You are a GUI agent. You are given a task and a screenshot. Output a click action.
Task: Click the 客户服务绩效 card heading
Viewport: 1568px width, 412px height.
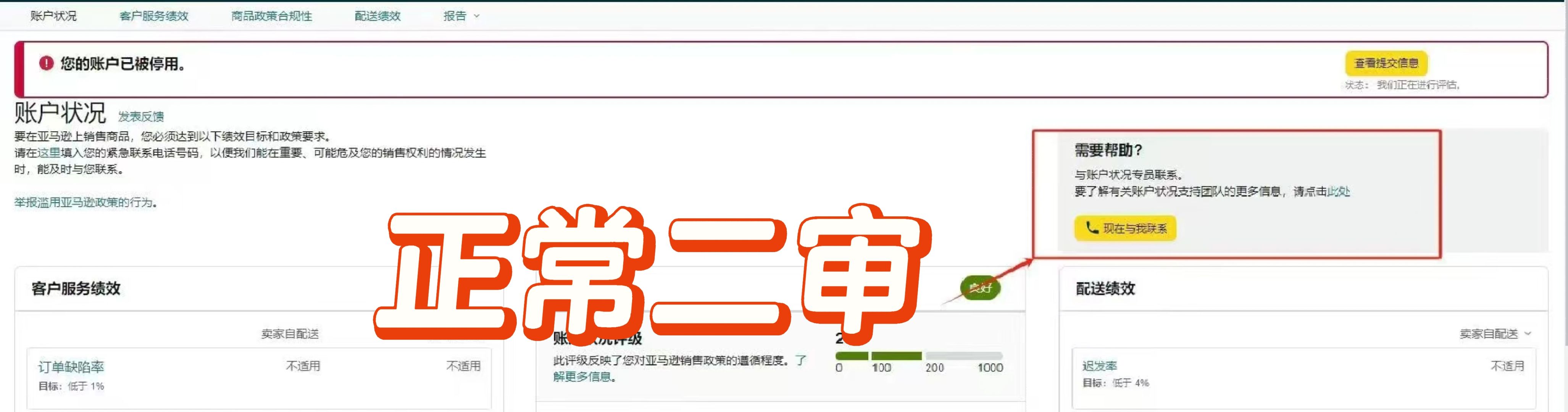[76, 288]
